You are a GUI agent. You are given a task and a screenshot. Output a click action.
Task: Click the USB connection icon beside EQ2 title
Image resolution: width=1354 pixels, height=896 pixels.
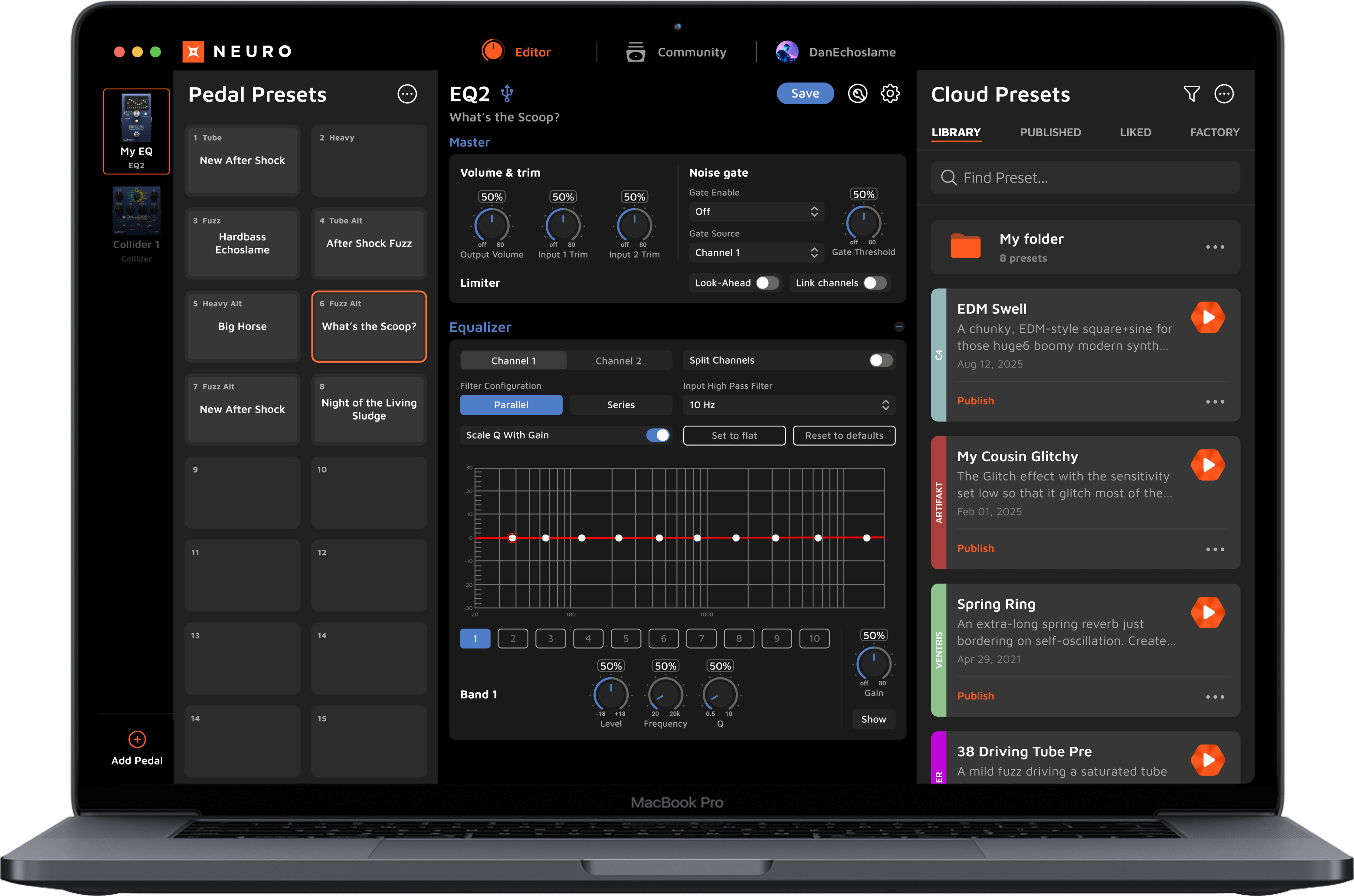[507, 93]
